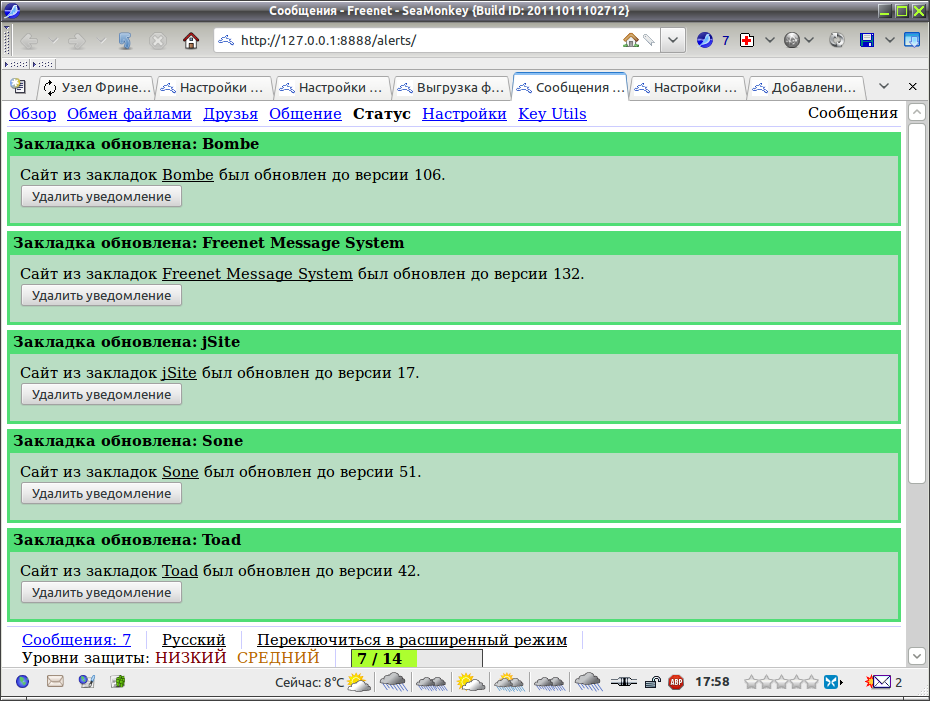930x701 pixels.
Task: Open the dropdown arrow beside the floppy icon
Action: tap(890, 40)
